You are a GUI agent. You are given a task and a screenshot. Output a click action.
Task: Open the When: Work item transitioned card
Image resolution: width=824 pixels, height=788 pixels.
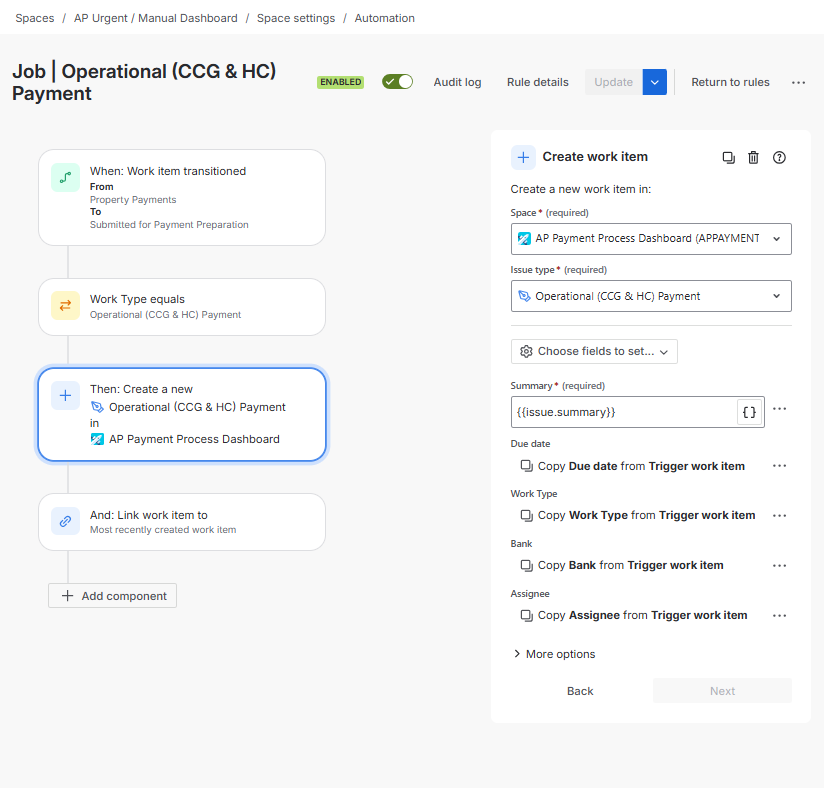[x=182, y=198]
